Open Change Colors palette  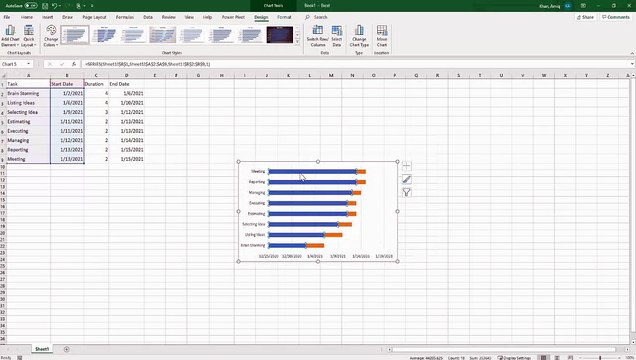point(51,36)
